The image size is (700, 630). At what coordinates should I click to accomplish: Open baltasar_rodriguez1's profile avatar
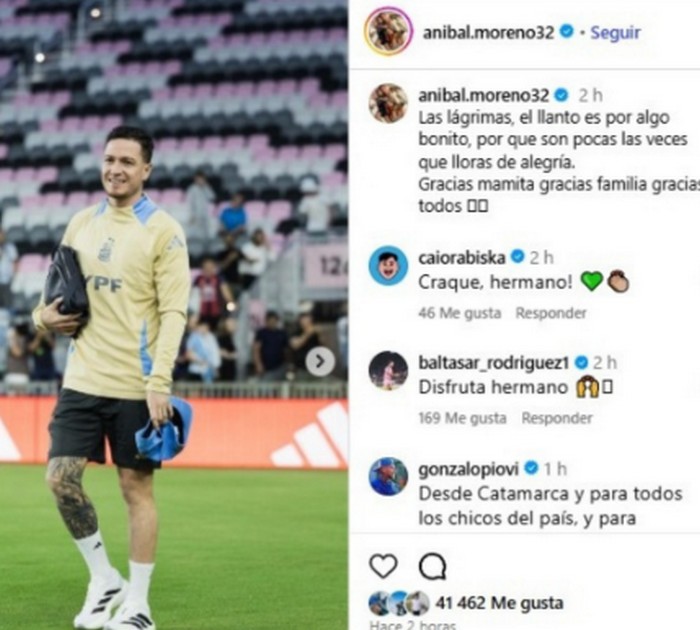pyautogui.click(x=388, y=371)
